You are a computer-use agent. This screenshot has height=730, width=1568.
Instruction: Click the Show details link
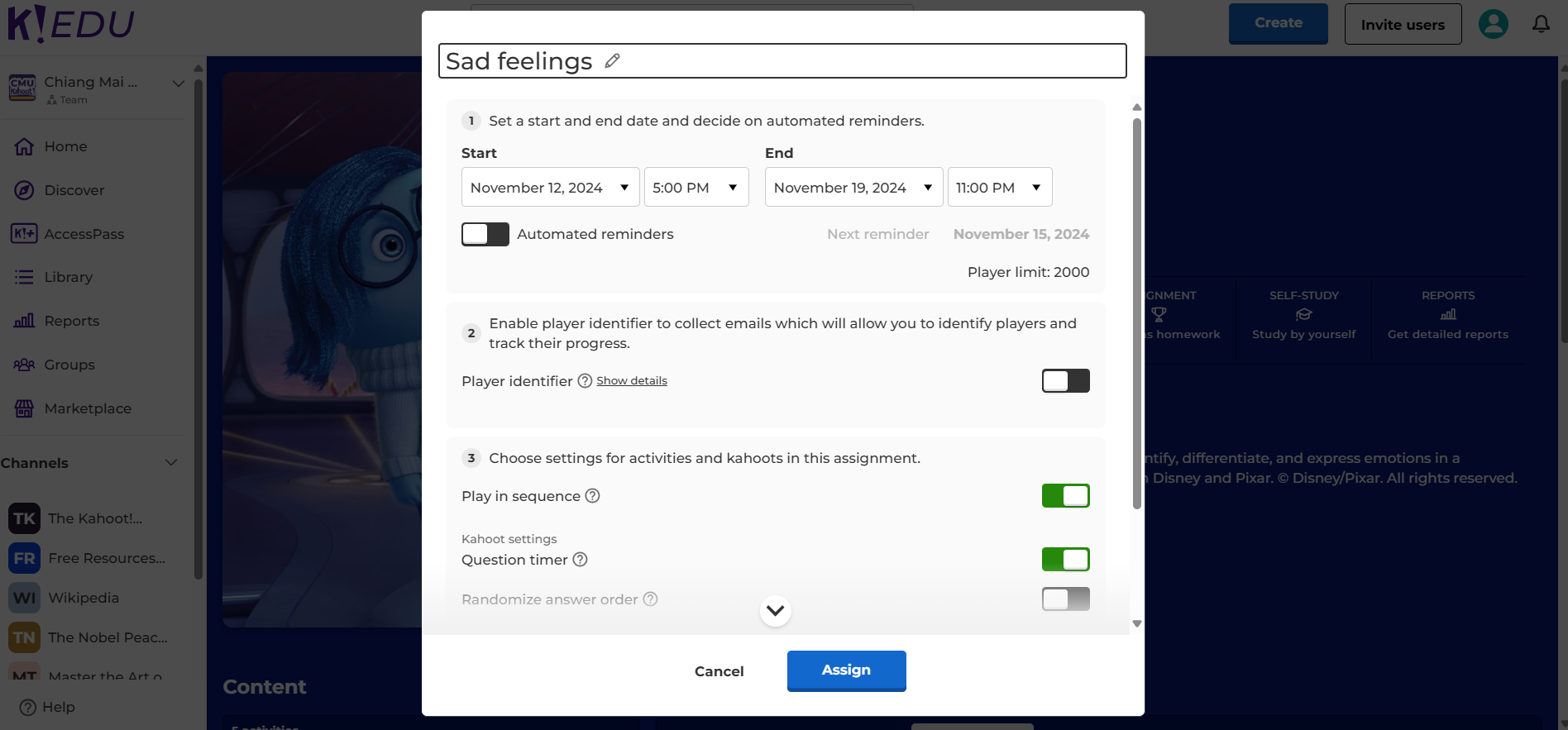[632, 381]
